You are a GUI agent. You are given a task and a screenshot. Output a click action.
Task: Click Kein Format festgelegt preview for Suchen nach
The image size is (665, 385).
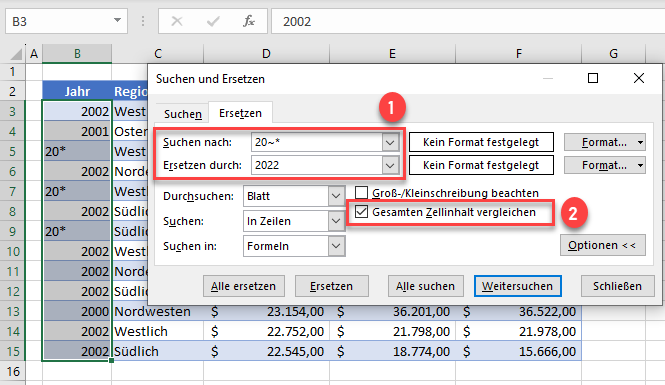[x=481, y=142]
